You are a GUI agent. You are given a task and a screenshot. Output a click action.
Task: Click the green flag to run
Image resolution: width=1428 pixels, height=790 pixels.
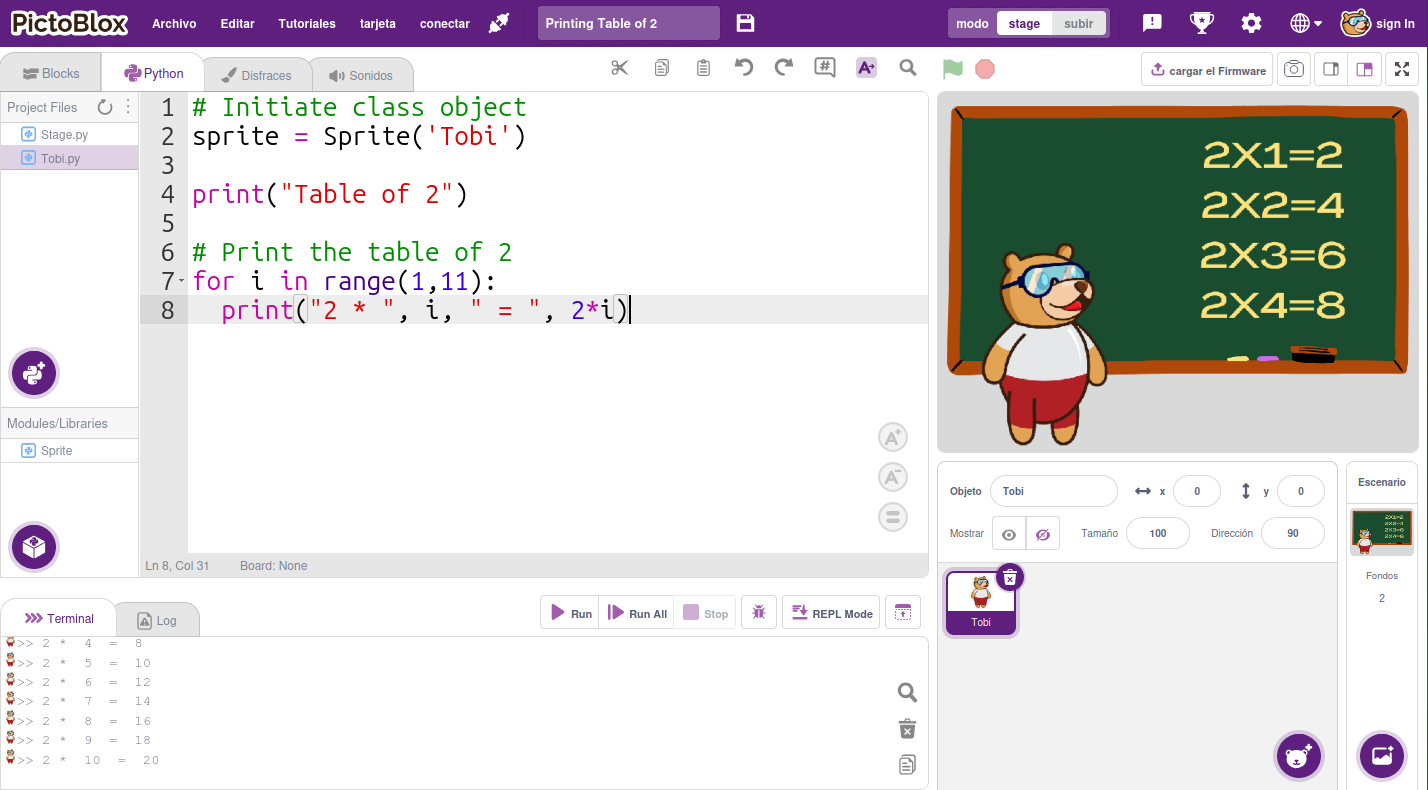tap(952, 69)
